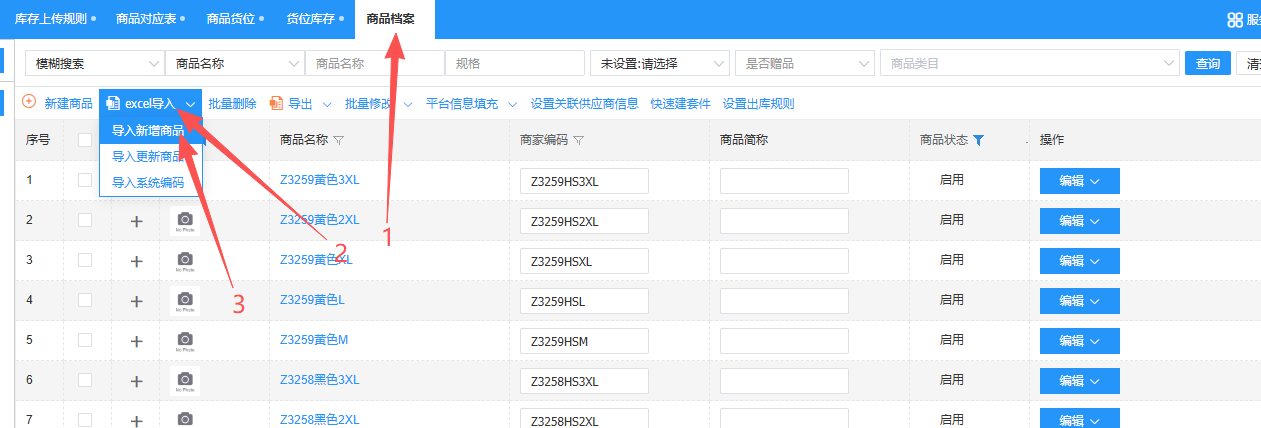Expand the 平台信息填充 dropdown

[x=514, y=104]
